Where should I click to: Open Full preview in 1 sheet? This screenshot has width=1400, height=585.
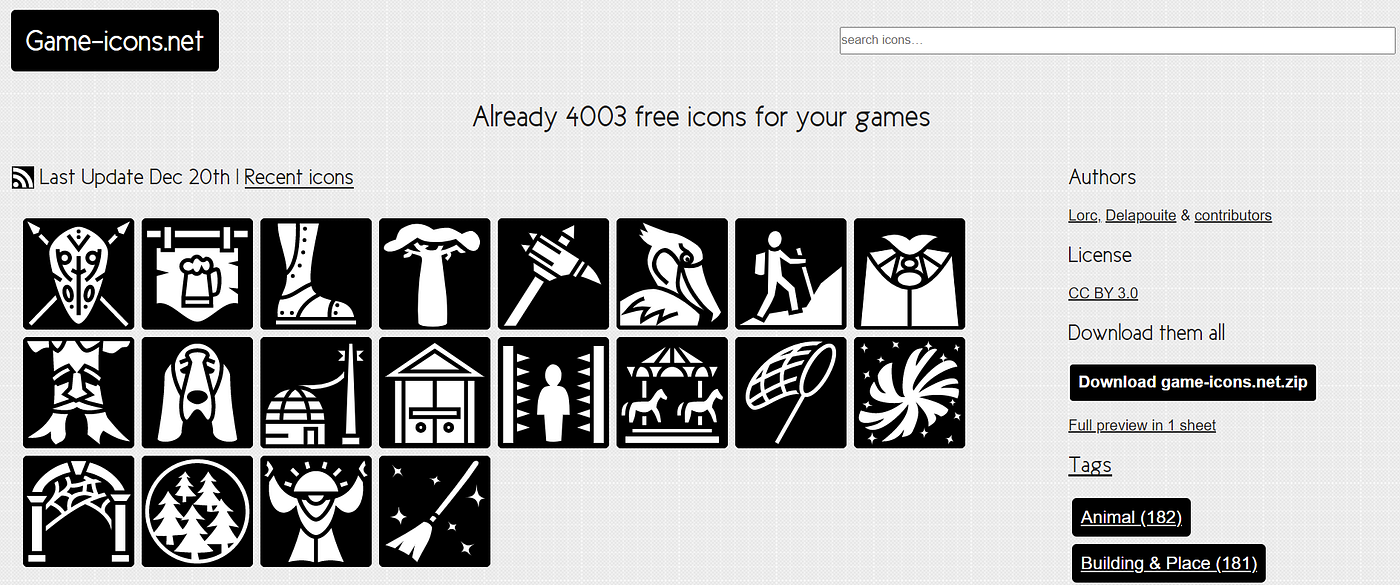(x=1142, y=425)
